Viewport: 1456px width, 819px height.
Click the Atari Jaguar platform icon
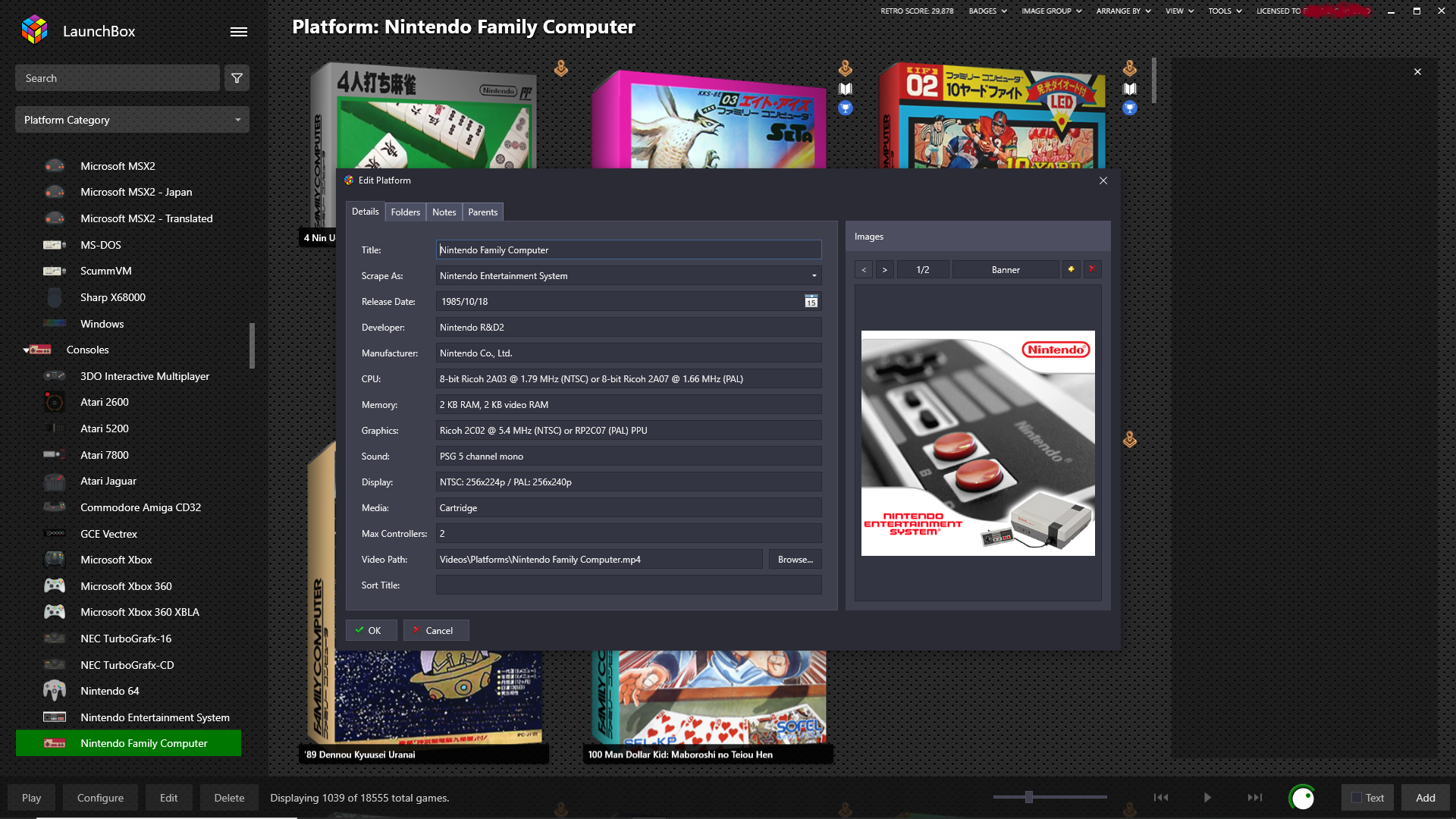(54, 481)
